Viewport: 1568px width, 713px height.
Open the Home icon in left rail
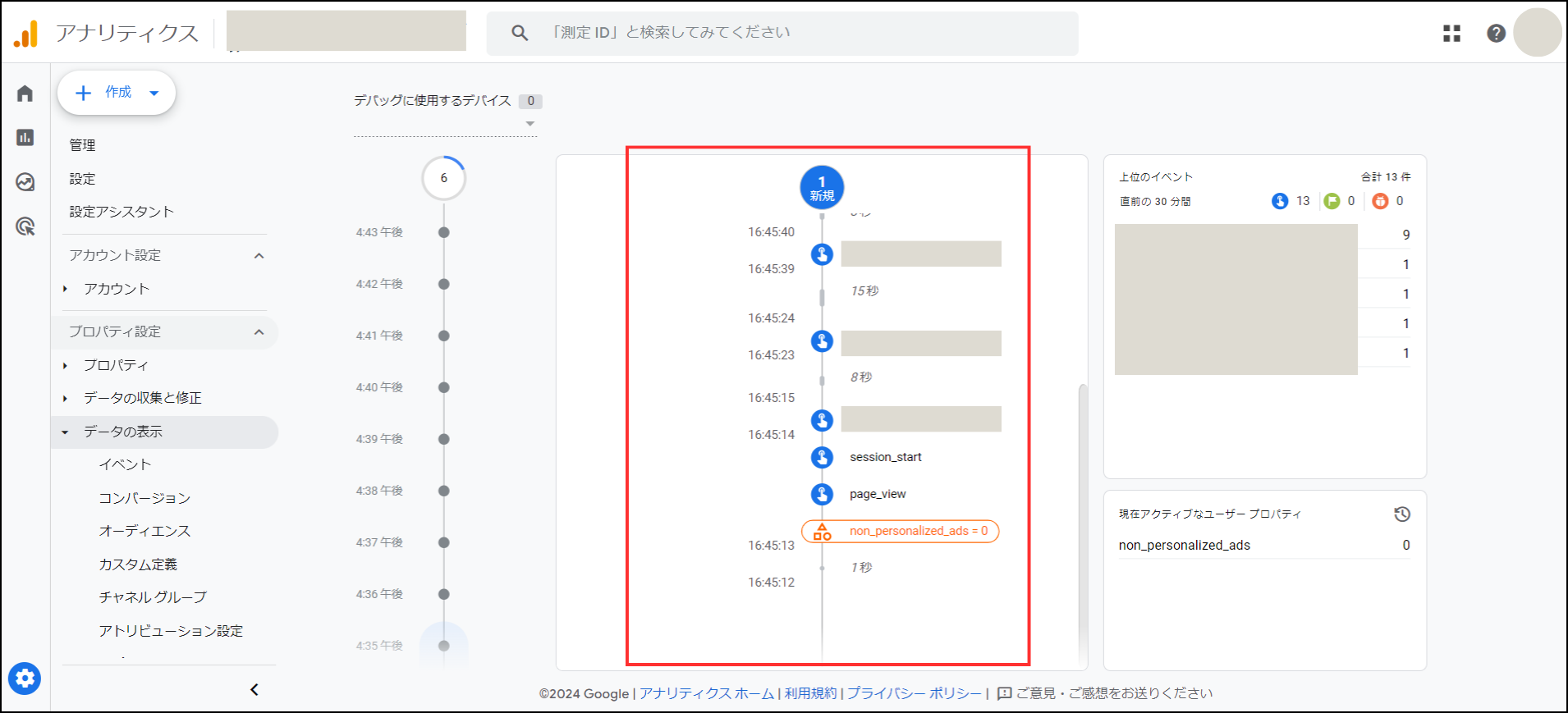(x=25, y=94)
